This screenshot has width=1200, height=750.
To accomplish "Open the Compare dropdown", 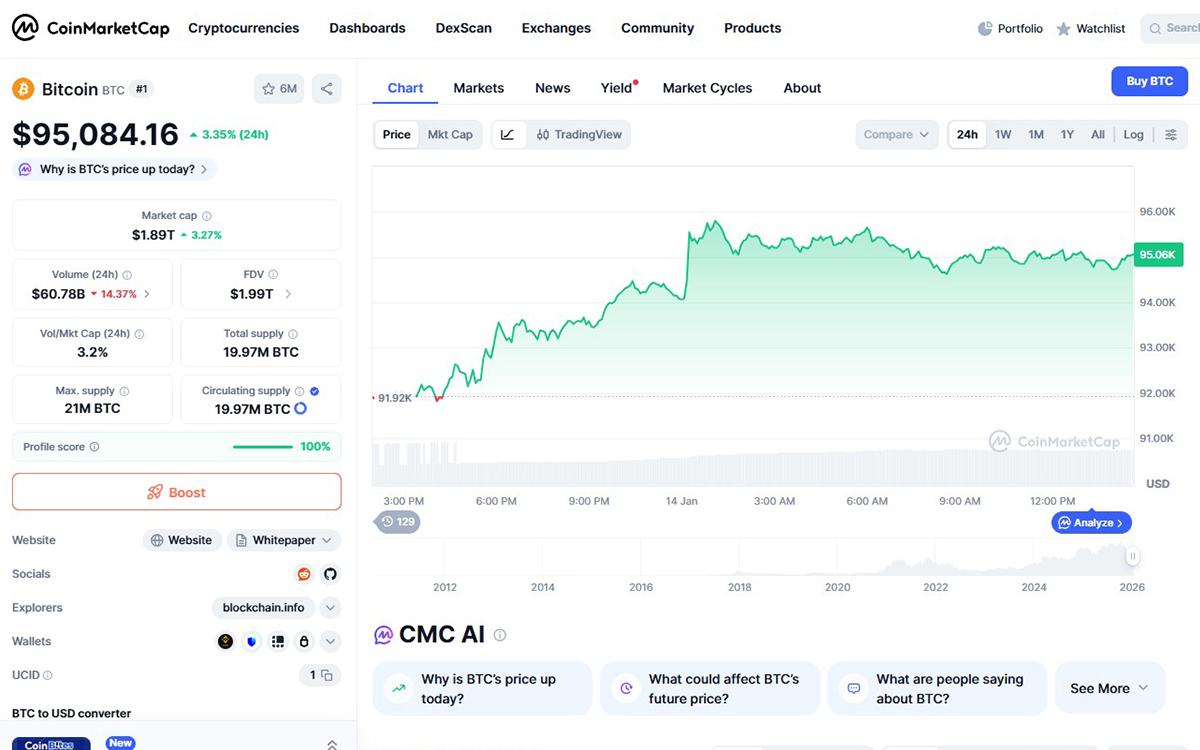I will [x=896, y=135].
